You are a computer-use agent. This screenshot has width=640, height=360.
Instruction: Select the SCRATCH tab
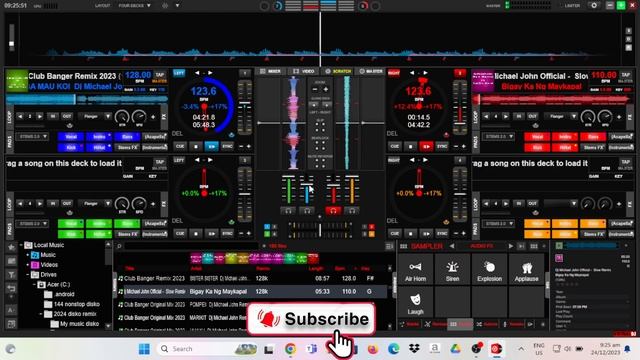(x=338, y=71)
